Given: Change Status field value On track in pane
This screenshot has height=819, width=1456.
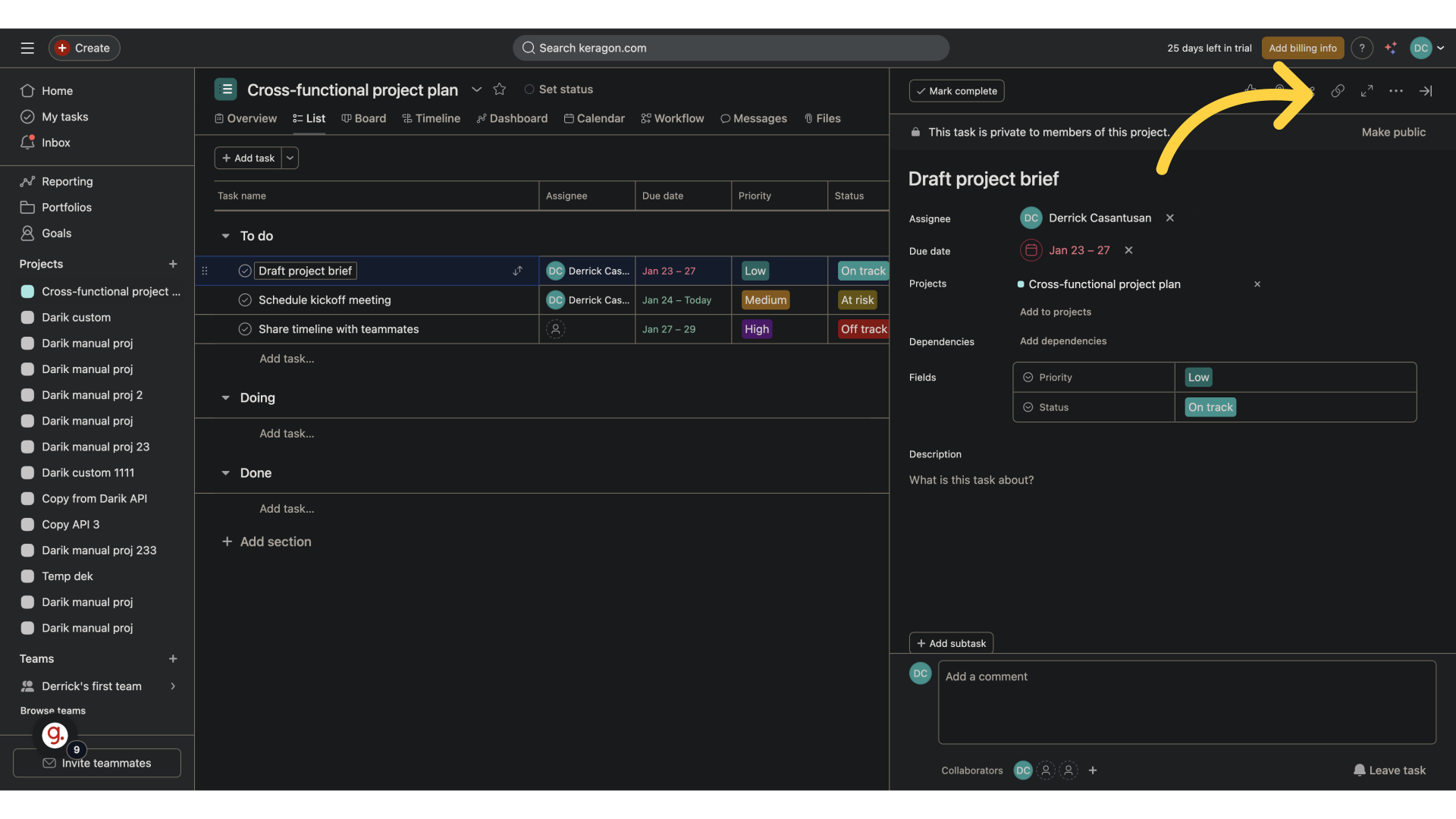Looking at the screenshot, I should [x=1210, y=407].
